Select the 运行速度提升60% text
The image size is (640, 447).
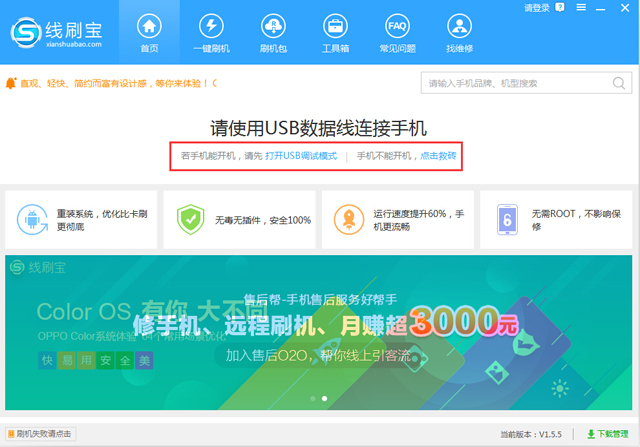[x=419, y=220]
